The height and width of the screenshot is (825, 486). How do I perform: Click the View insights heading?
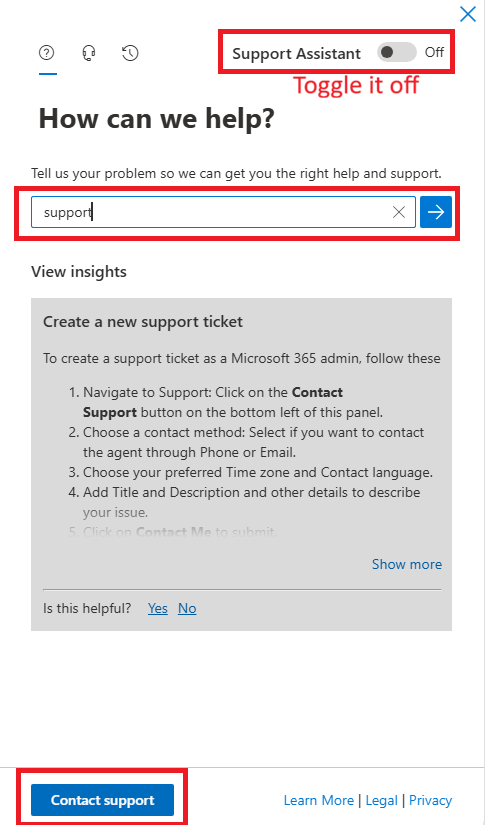click(x=79, y=271)
